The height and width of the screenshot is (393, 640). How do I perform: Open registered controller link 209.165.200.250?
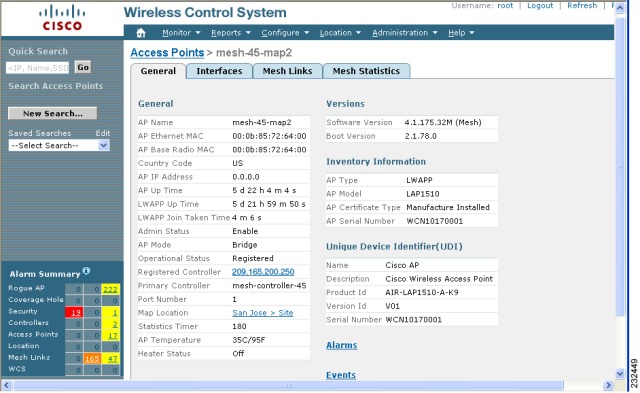tap(263, 272)
